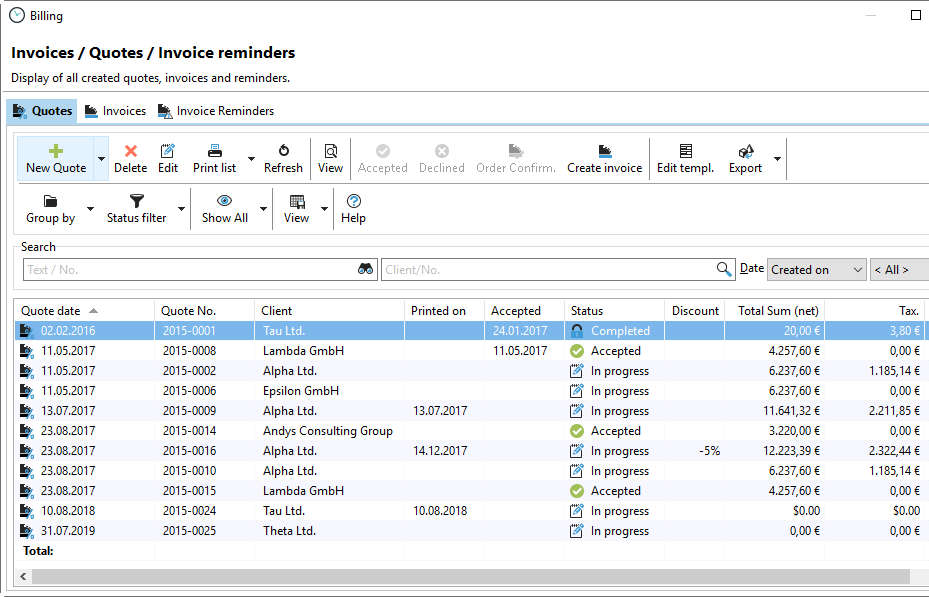The width and height of the screenshot is (929, 597).
Task: Open the Help icon
Action: tap(353, 208)
